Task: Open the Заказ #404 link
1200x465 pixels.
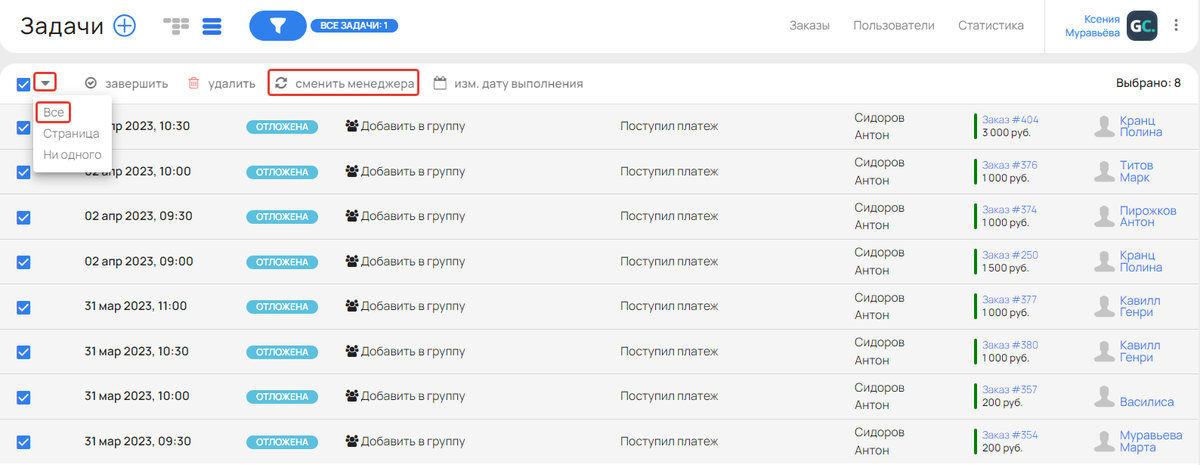Action: pyautogui.click(x=1010, y=119)
